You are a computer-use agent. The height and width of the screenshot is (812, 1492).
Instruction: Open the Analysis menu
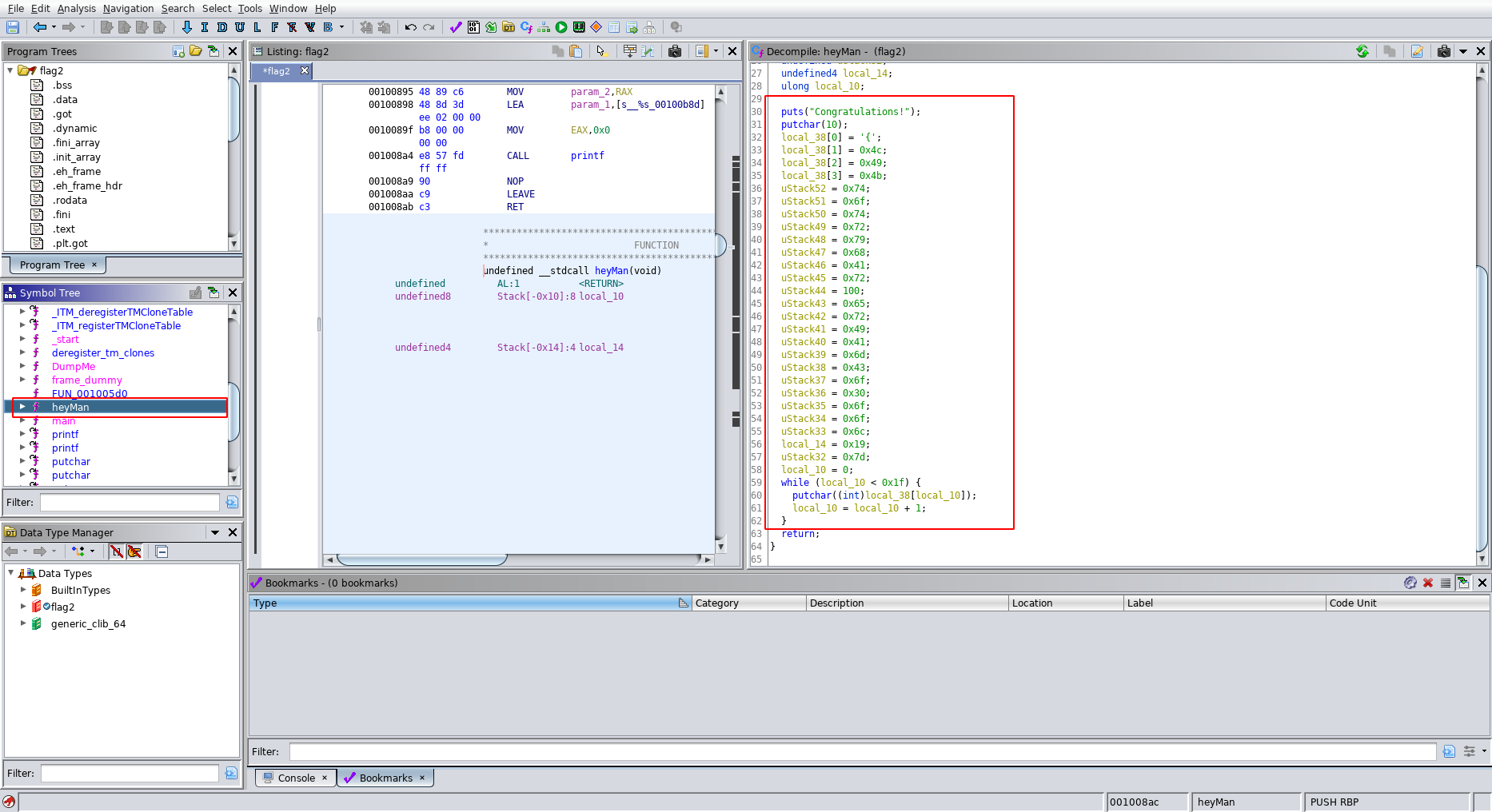[76, 8]
